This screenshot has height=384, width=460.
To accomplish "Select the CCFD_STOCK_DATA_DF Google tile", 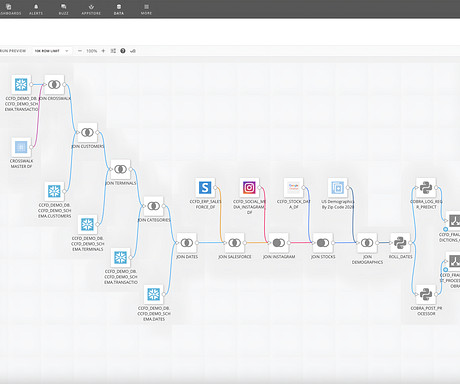I will point(293,188).
